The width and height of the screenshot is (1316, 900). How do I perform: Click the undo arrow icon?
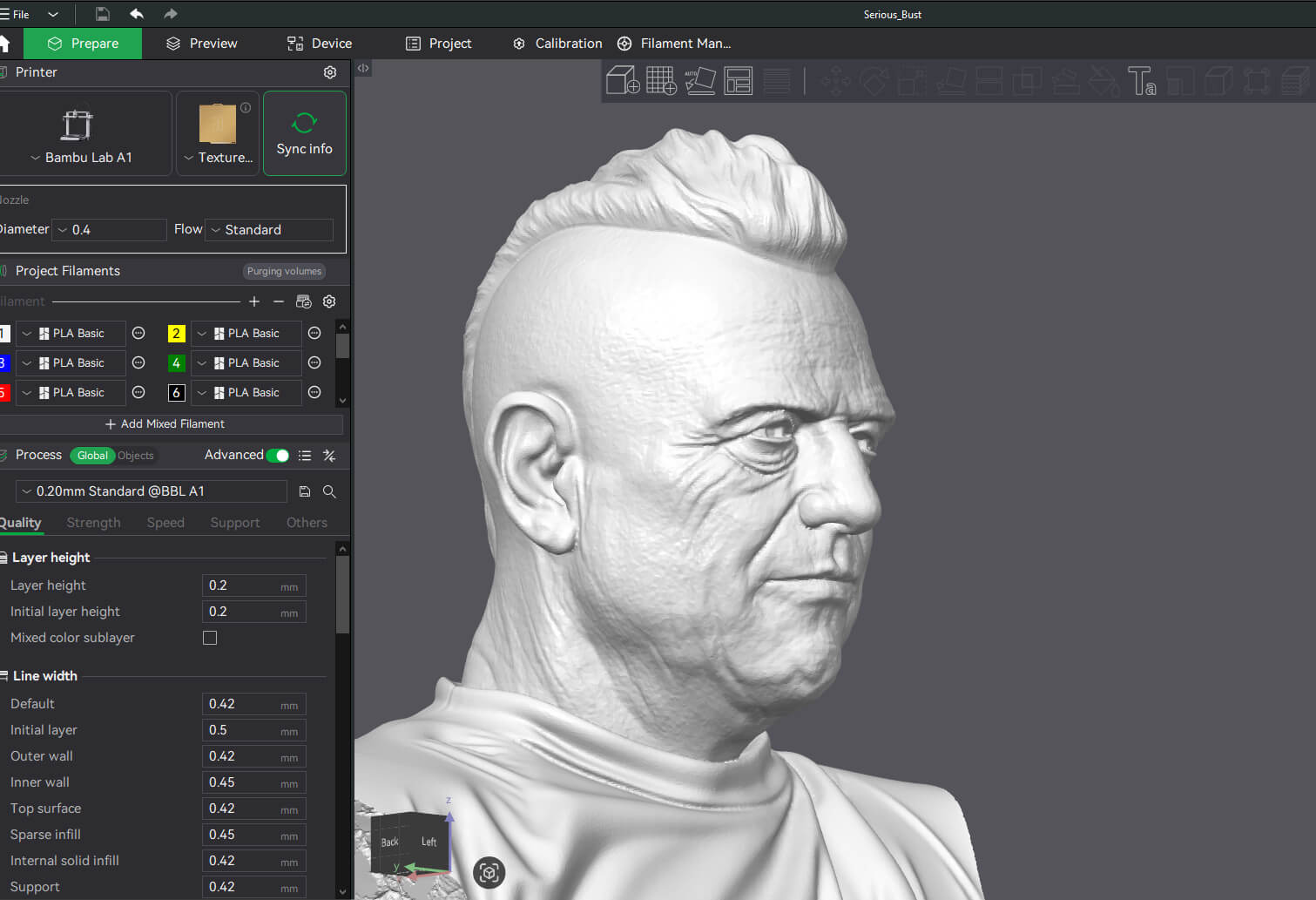coord(137,14)
